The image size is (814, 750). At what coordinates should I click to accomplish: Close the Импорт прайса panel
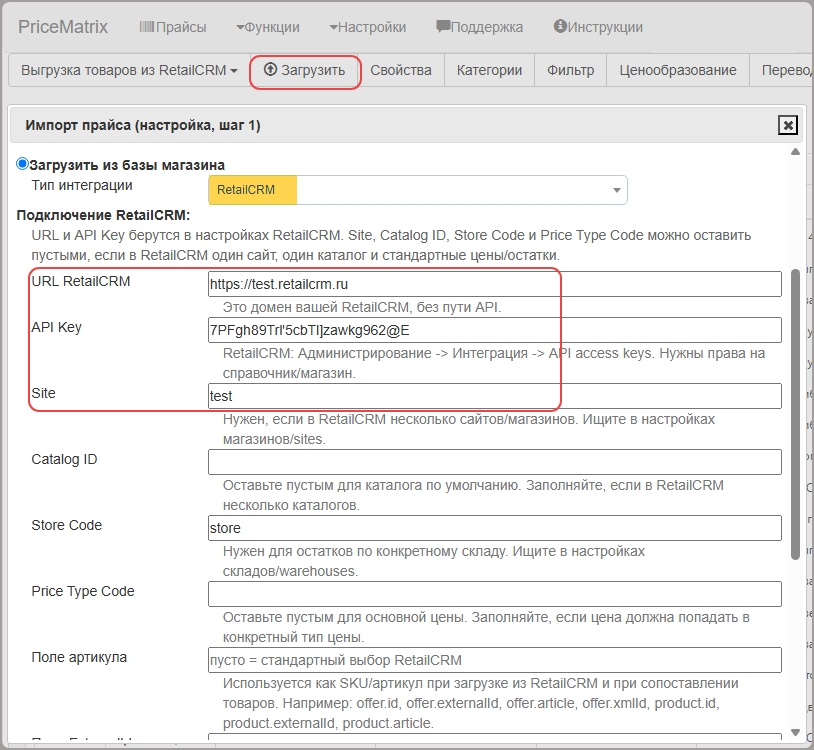click(x=788, y=125)
